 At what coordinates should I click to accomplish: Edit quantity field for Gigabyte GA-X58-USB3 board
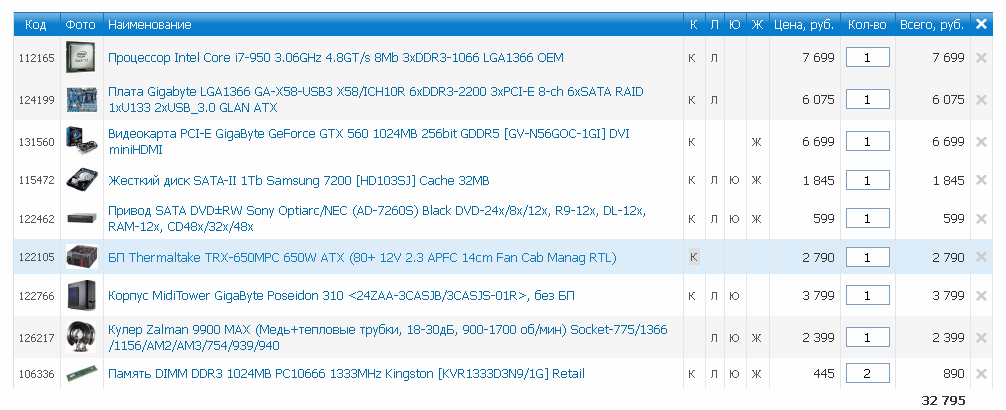coord(867,99)
